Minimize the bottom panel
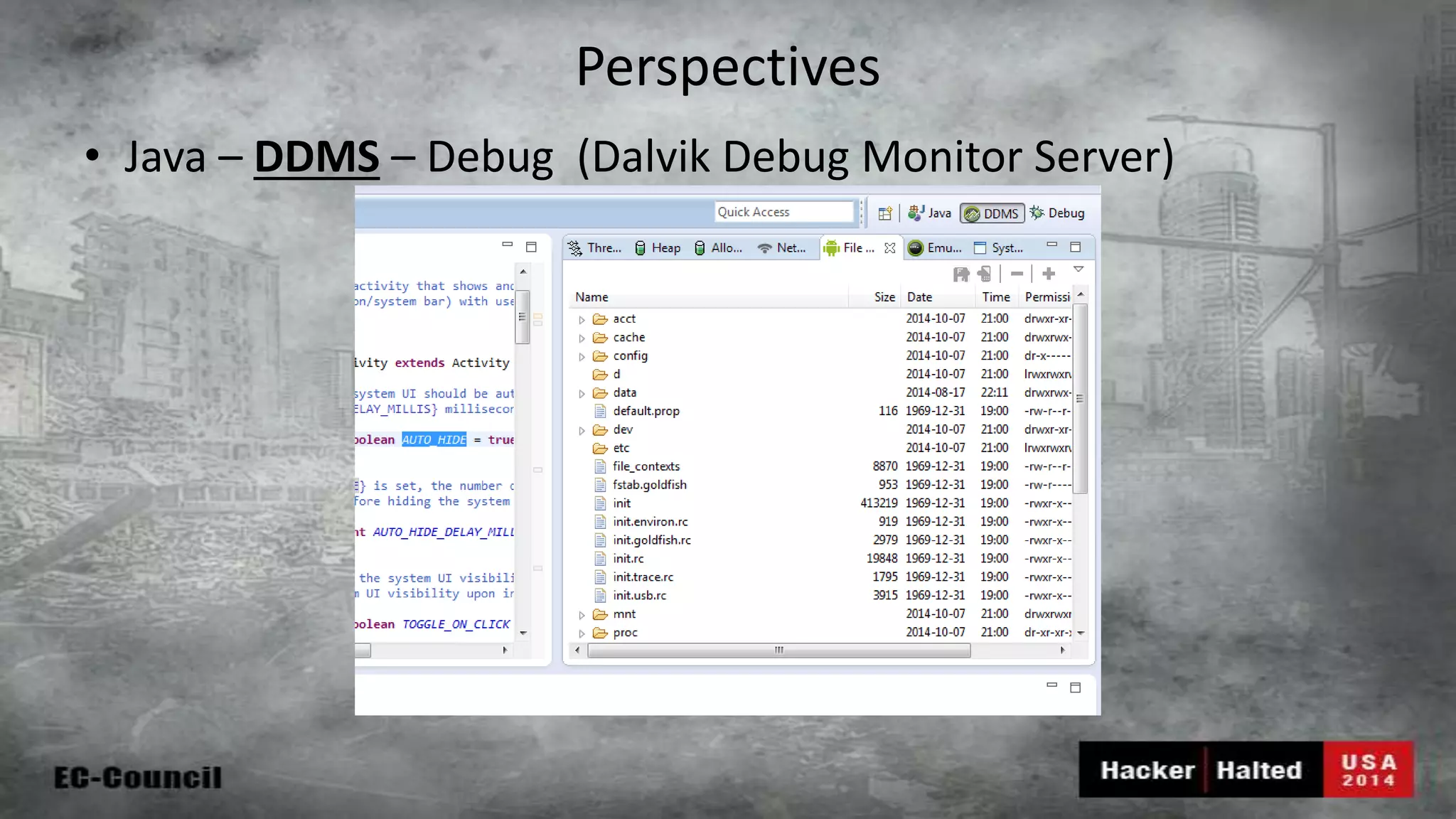The width and height of the screenshot is (1456, 819). [1052, 685]
